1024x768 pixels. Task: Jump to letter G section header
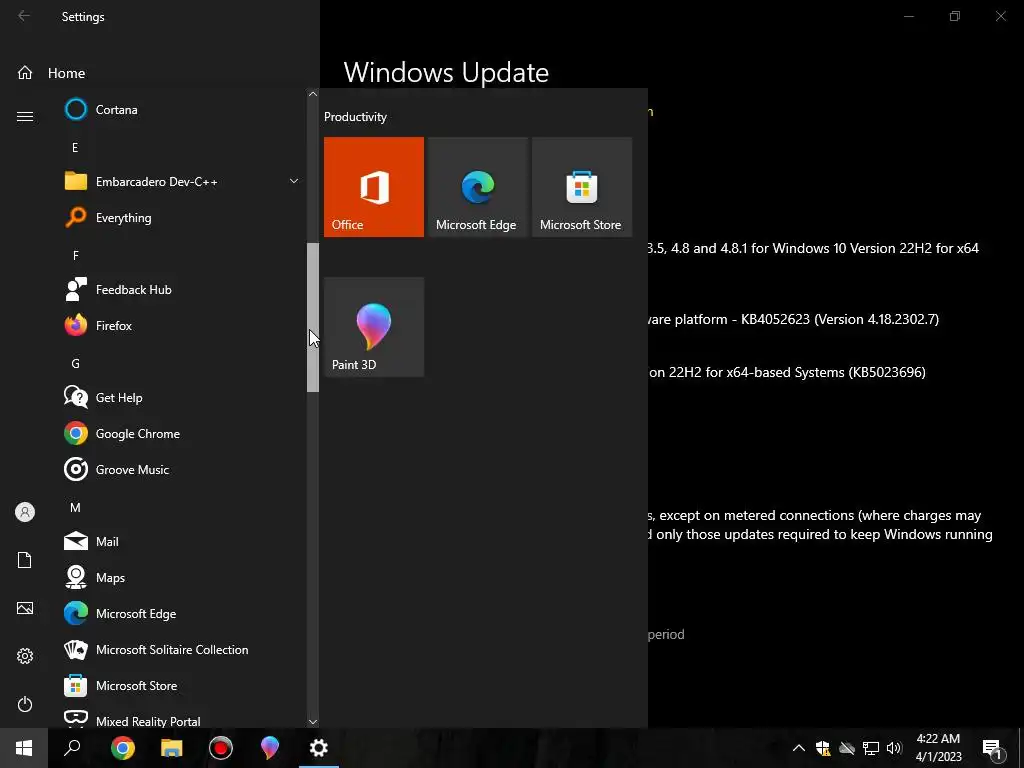click(75, 364)
